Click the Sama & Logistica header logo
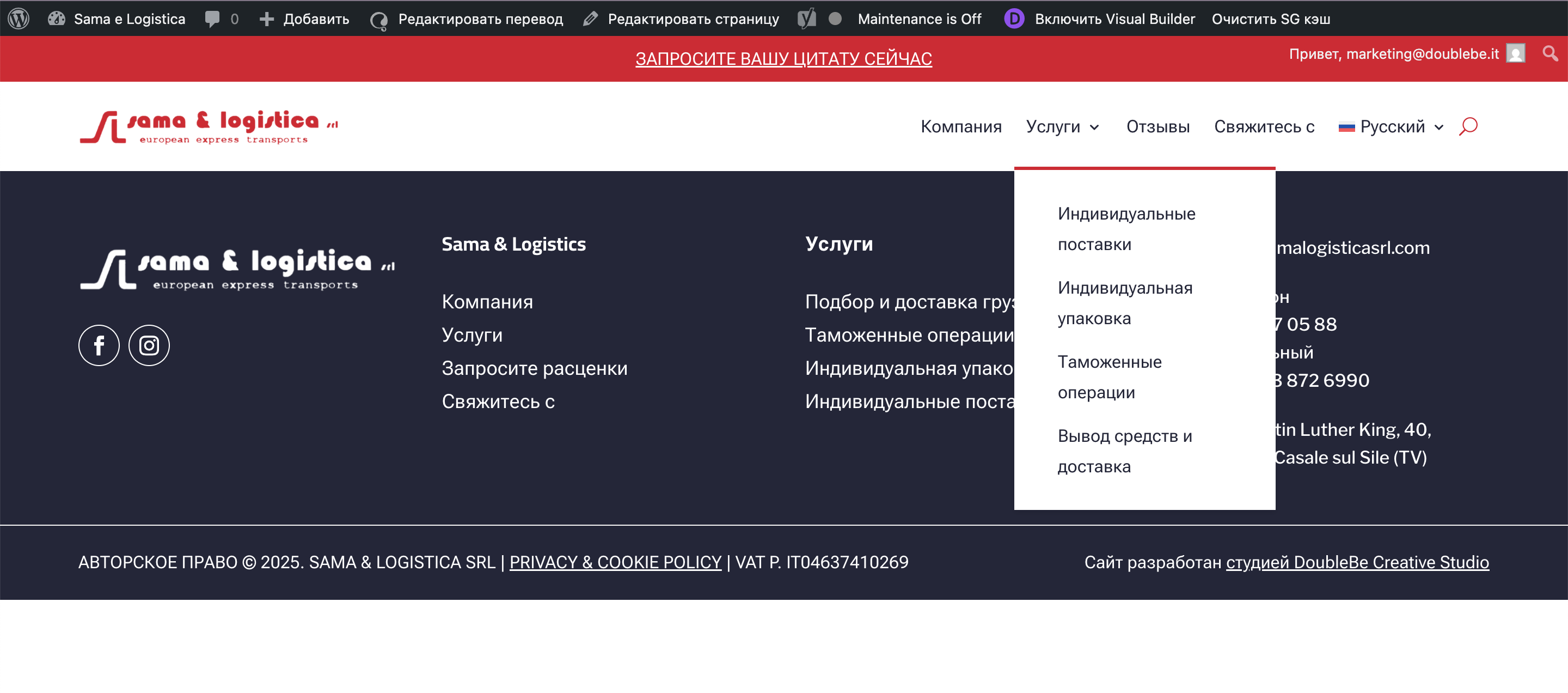 tap(209, 126)
